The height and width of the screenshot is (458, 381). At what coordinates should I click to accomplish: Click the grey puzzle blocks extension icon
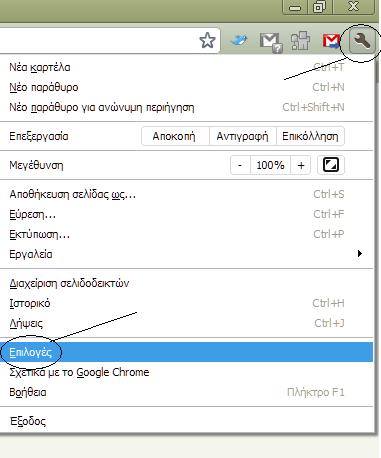click(x=300, y=41)
